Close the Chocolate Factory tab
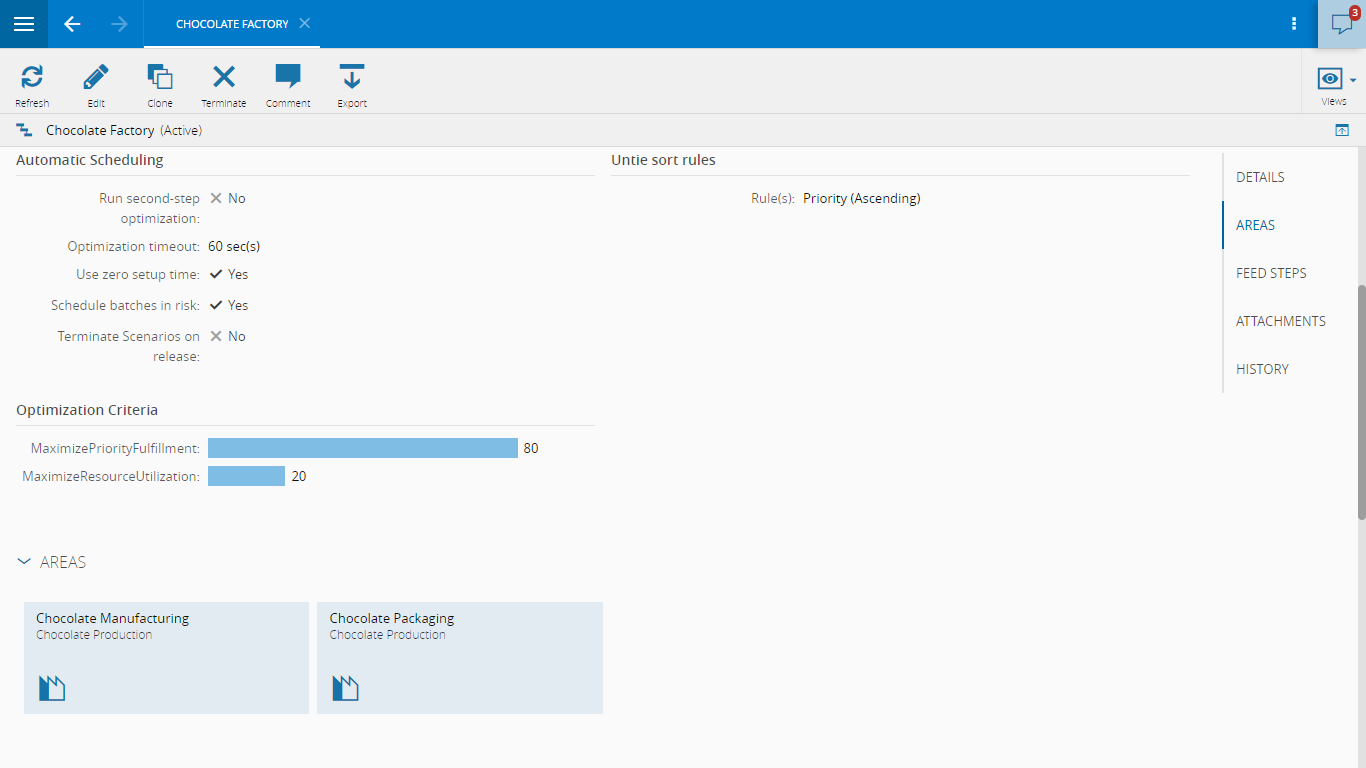1366x768 pixels. [x=305, y=24]
